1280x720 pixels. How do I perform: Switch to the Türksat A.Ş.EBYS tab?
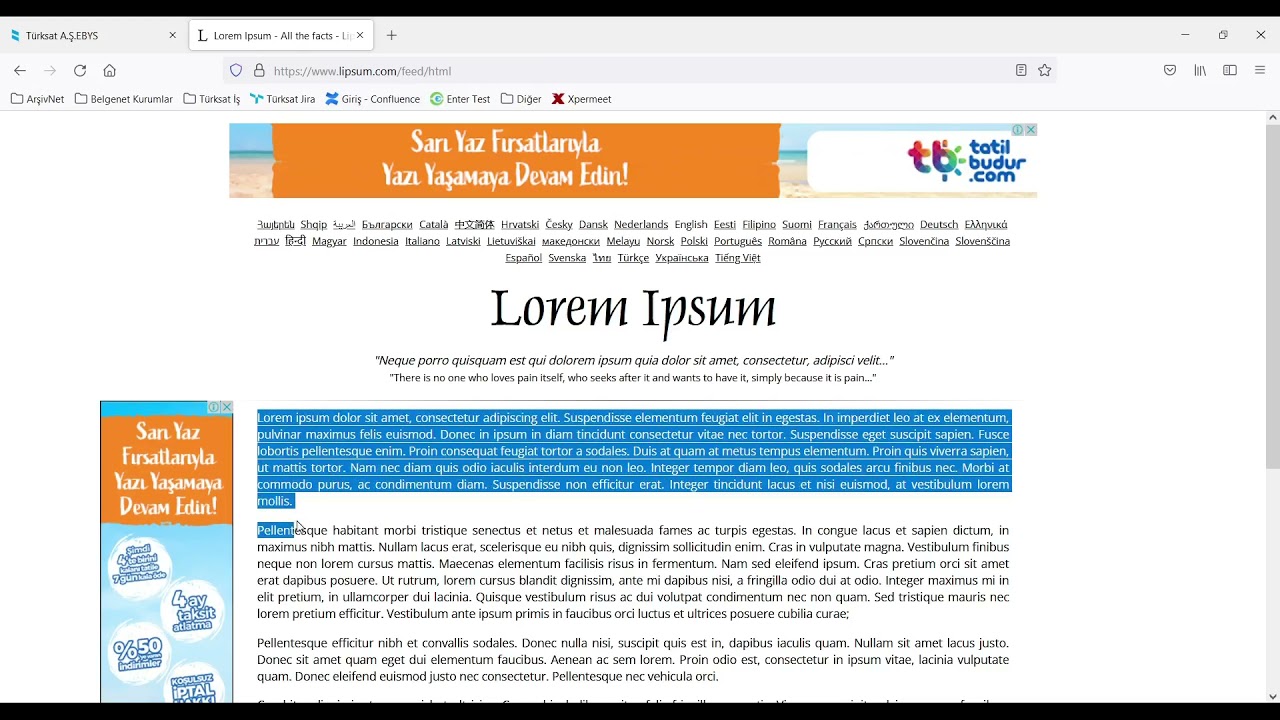click(93, 35)
